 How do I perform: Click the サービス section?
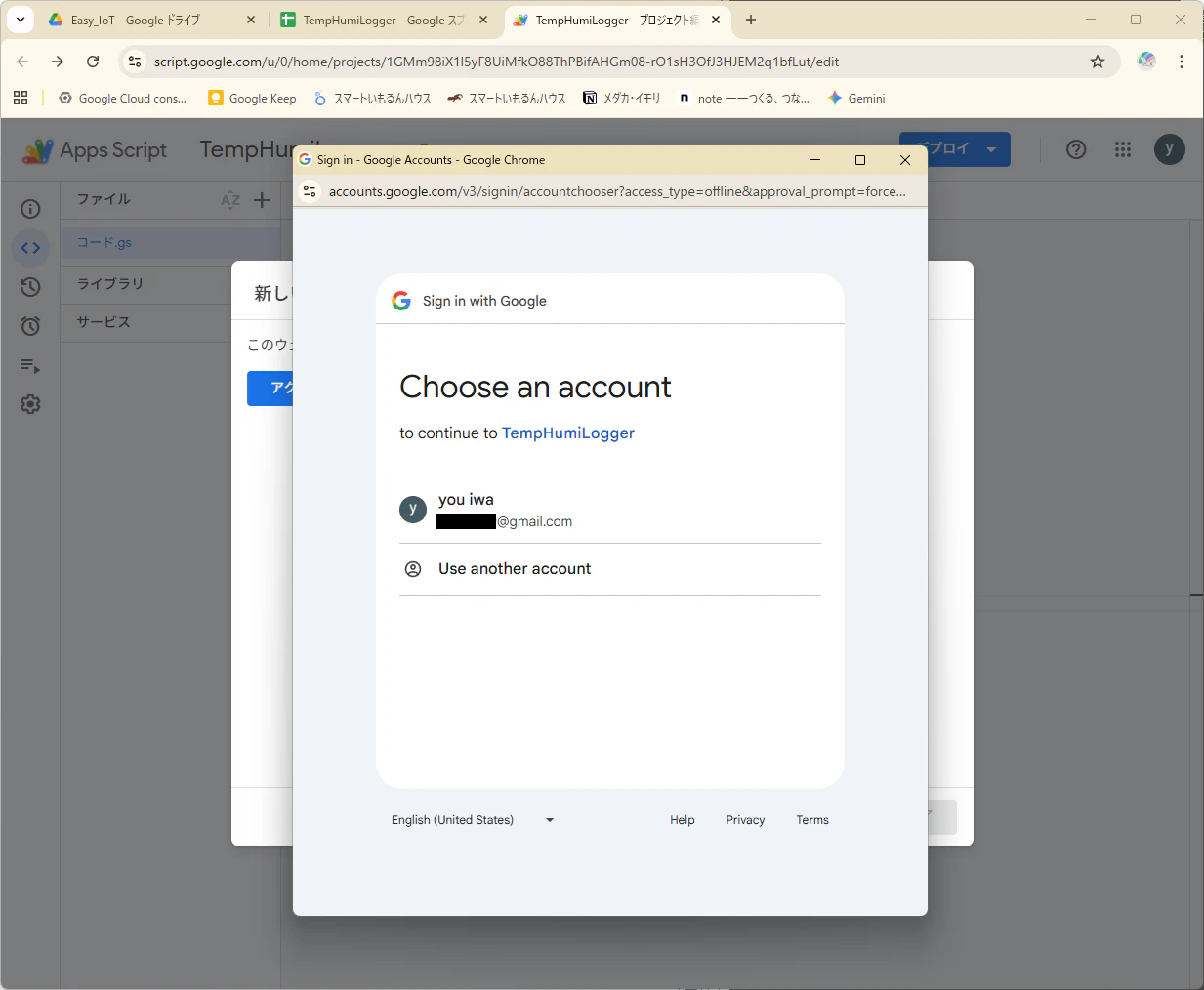pyautogui.click(x=104, y=322)
